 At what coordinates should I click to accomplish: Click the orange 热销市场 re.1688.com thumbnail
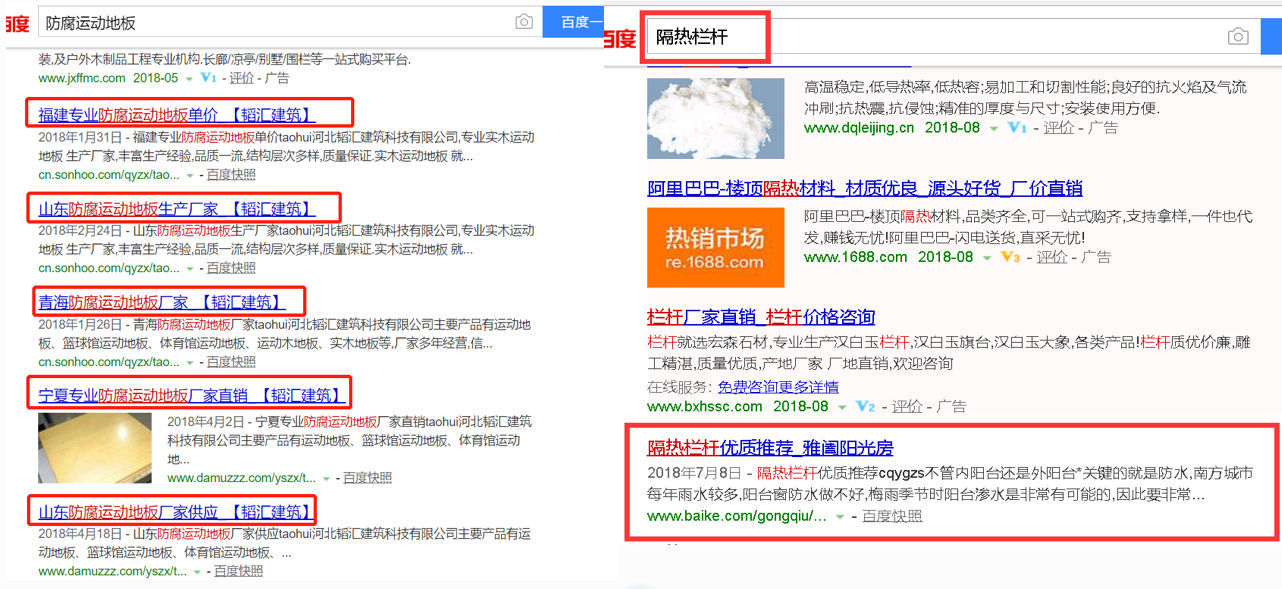tap(715, 247)
